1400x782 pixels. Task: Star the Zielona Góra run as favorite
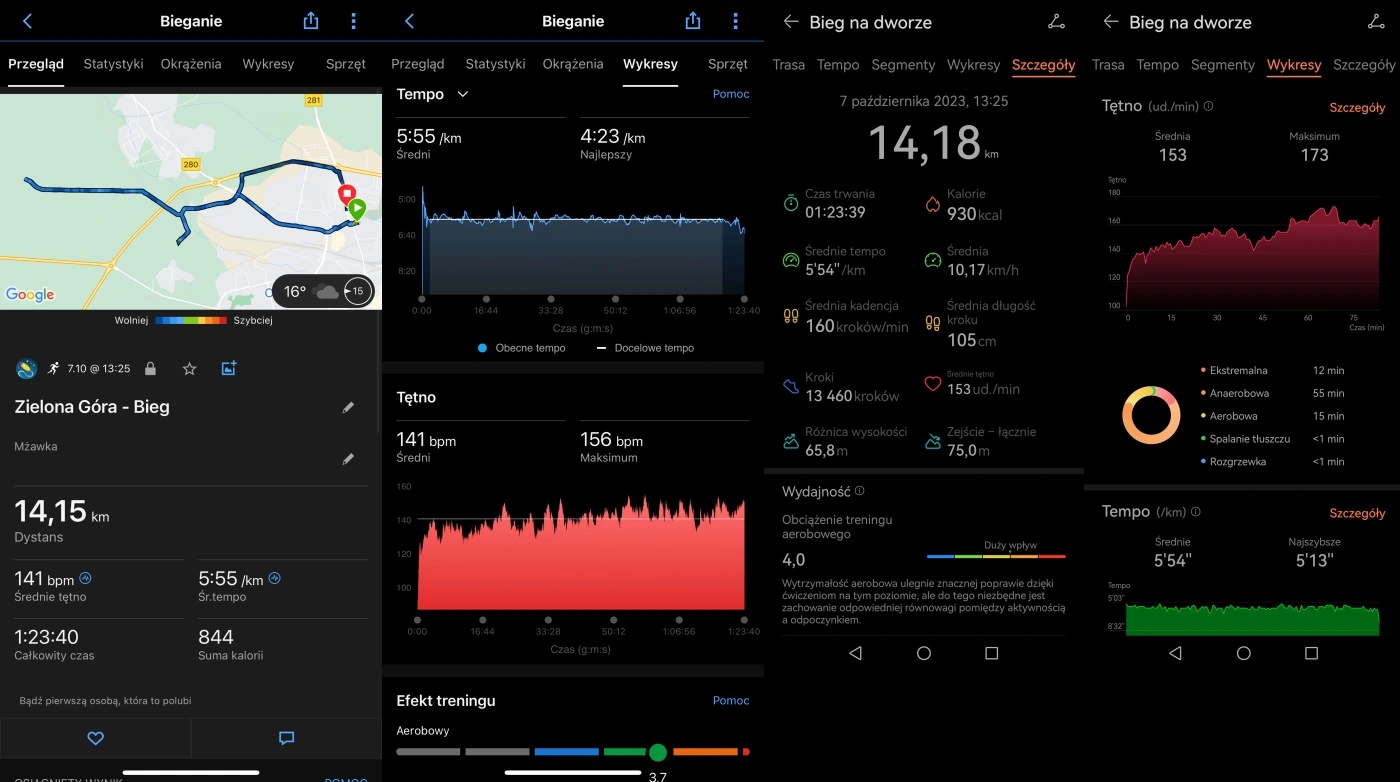[189, 368]
